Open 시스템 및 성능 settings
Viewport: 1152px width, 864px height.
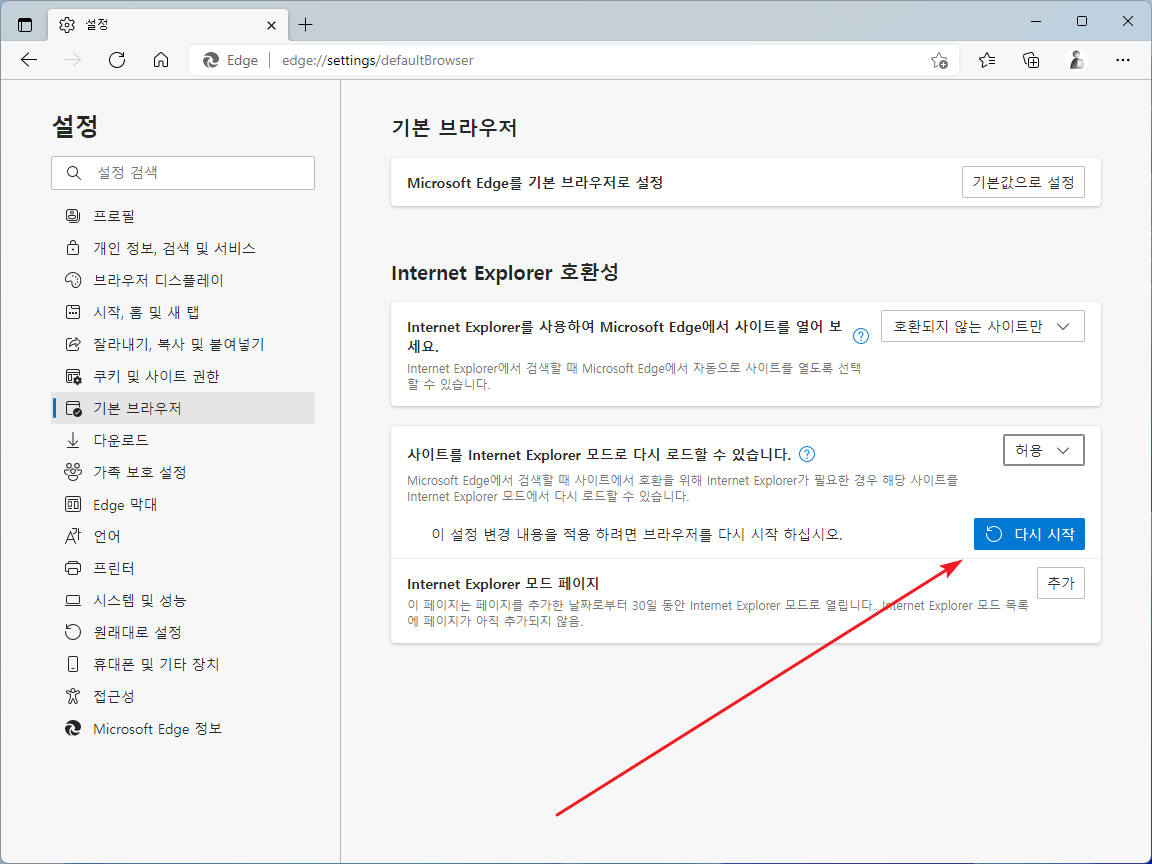pyautogui.click(x=183, y=600)
